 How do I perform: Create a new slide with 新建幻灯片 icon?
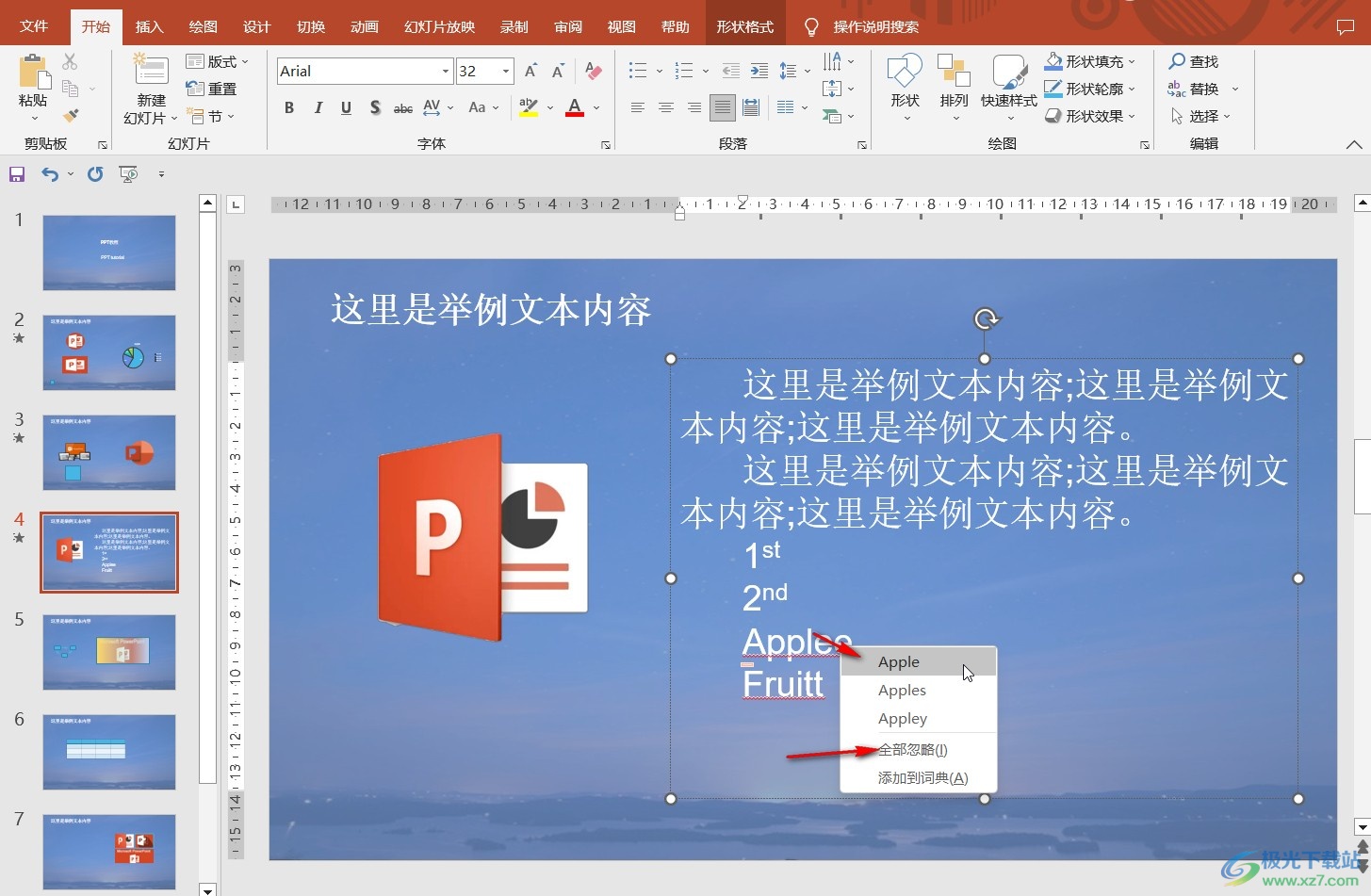(151, 72)
